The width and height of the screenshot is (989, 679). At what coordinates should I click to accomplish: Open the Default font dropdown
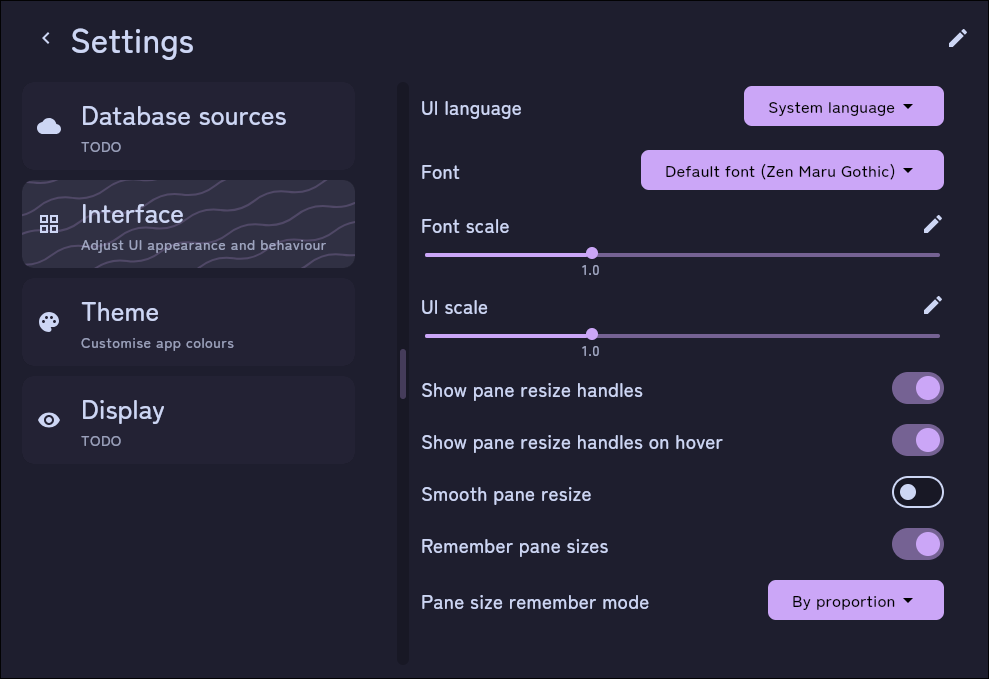pos(792,170)
